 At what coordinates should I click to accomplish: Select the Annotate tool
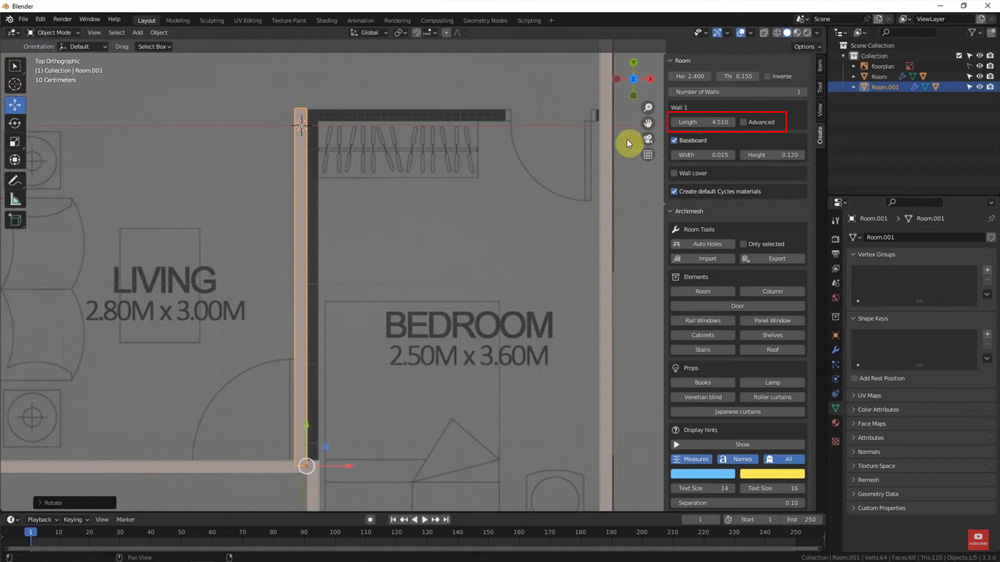[15, 181]
